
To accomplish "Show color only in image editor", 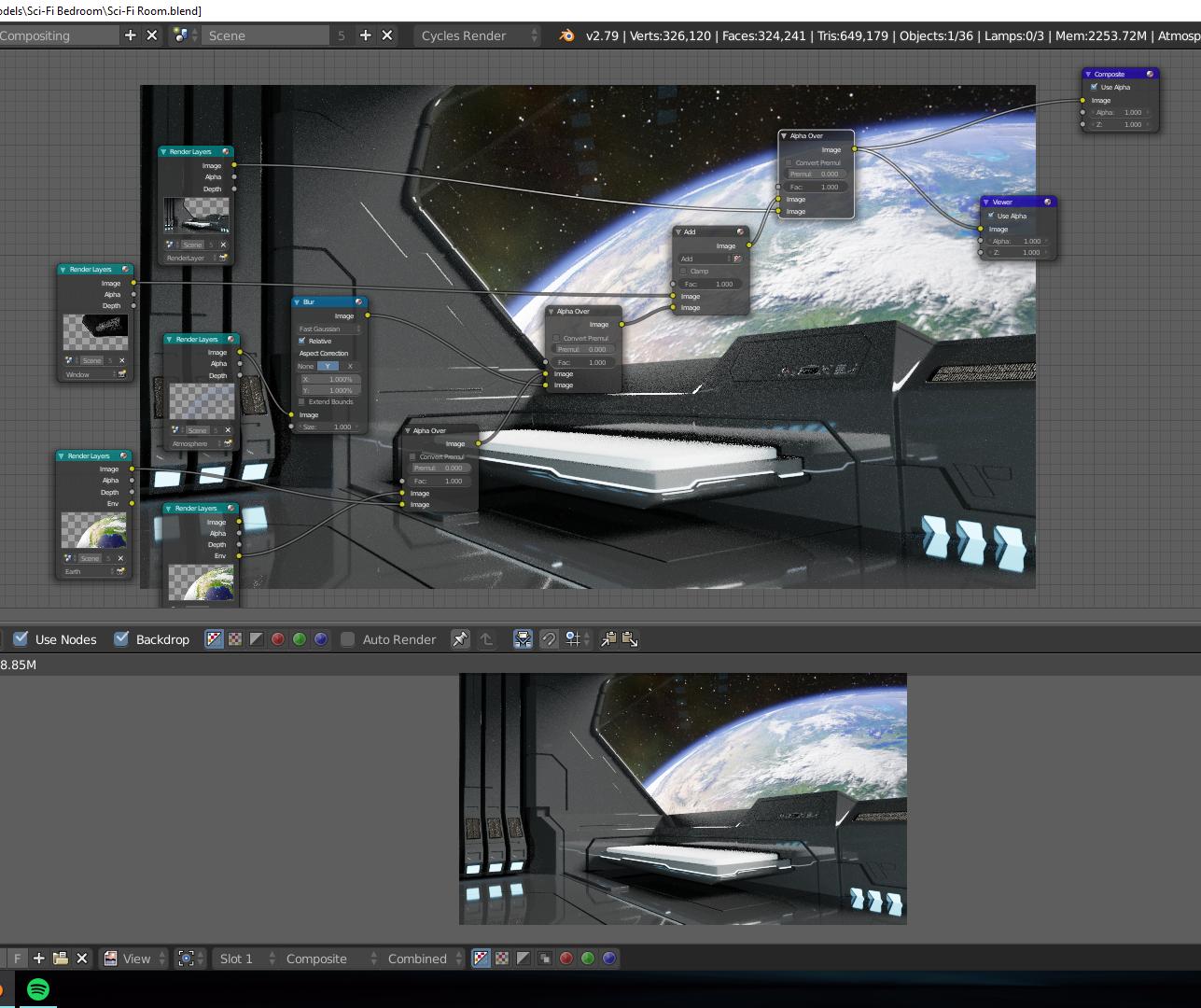I will [502, 959].
